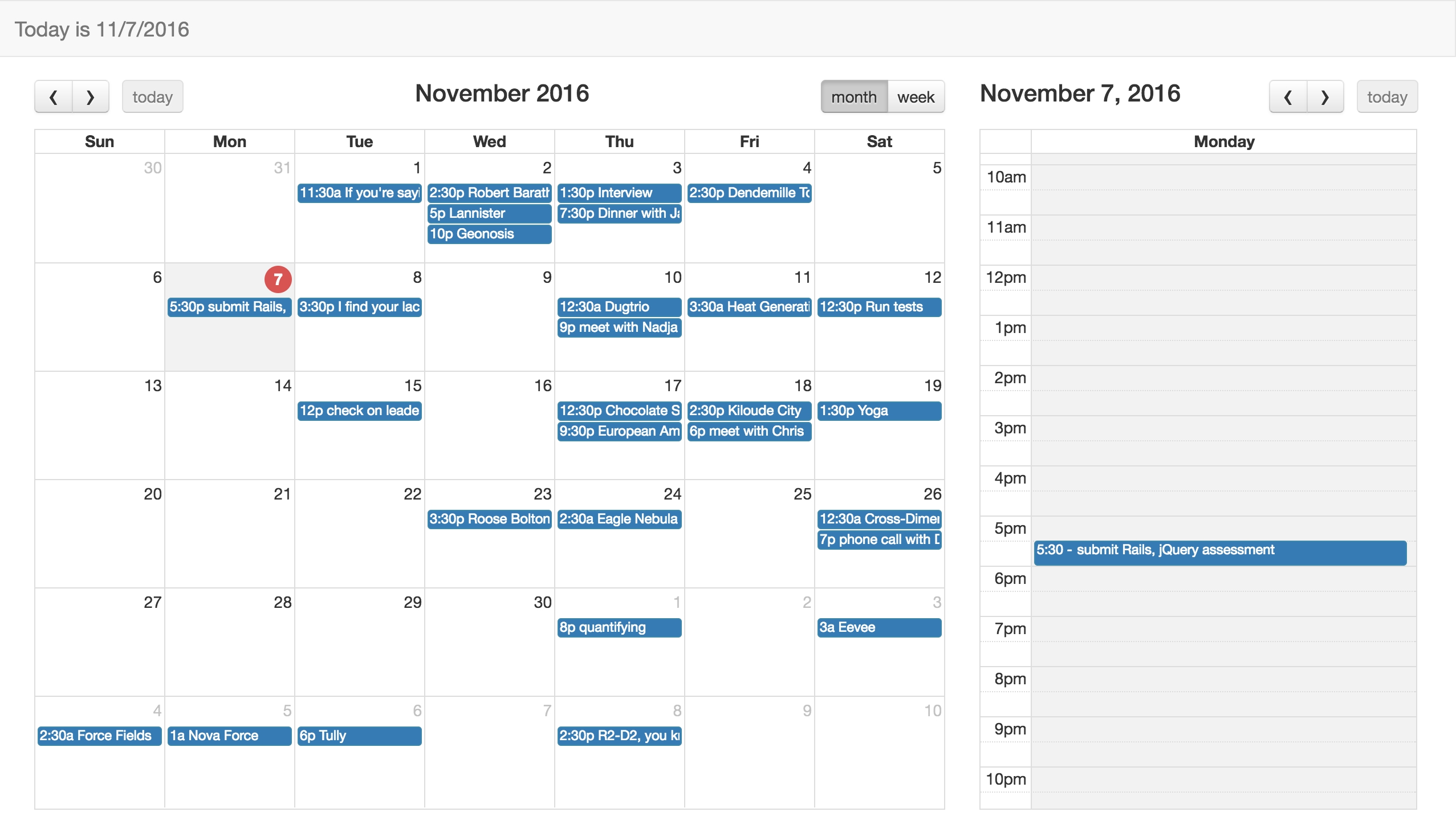Screen dimensions: 1456x828
Task: Click the 1:30p Yoga event on November 19
Action: pyautogui.click(x=877, y=410)
